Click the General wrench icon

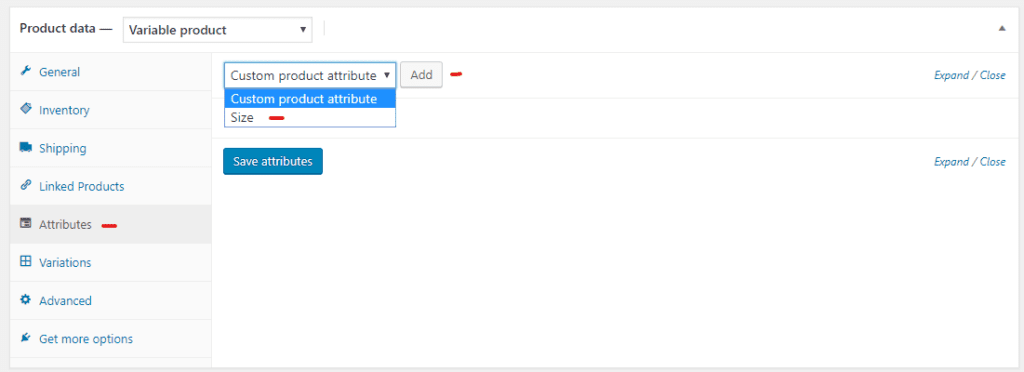point(25,71)
